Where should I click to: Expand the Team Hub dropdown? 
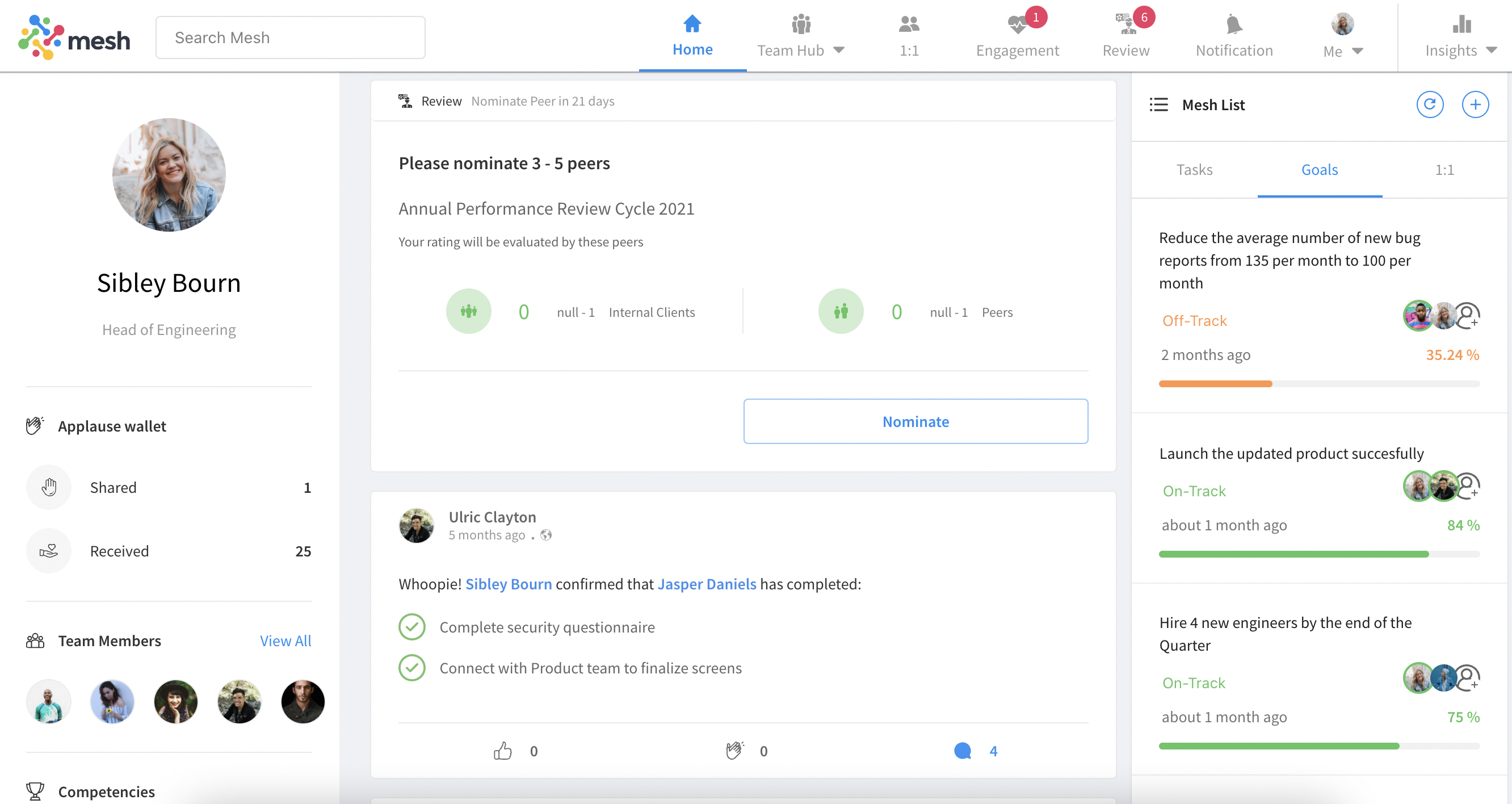tap(839, 51)
